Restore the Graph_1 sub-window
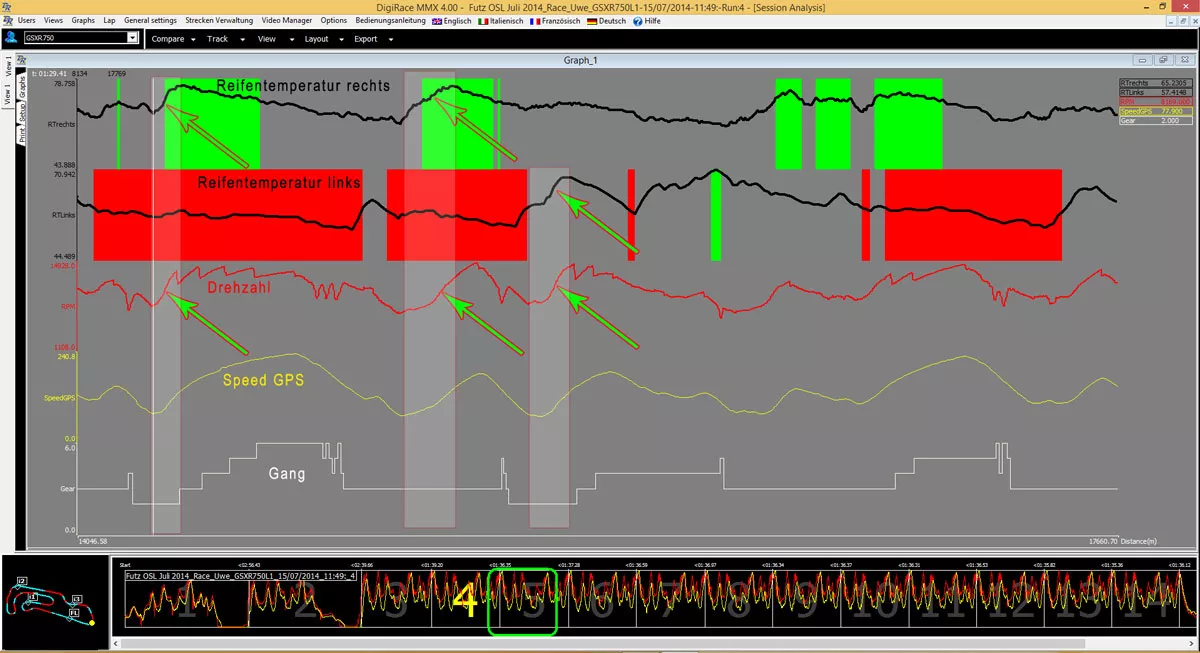 (x=1165, y=59)
